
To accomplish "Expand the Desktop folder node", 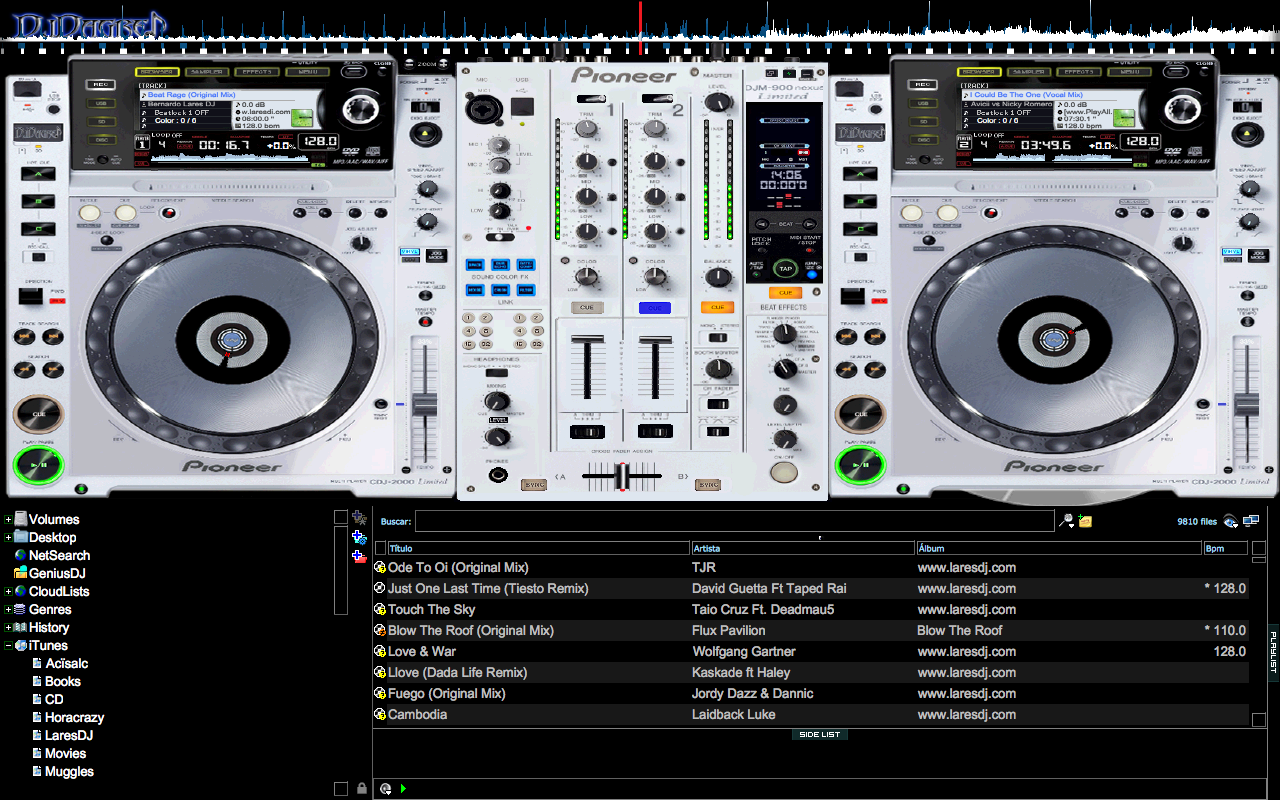I will tap(8, 538).
